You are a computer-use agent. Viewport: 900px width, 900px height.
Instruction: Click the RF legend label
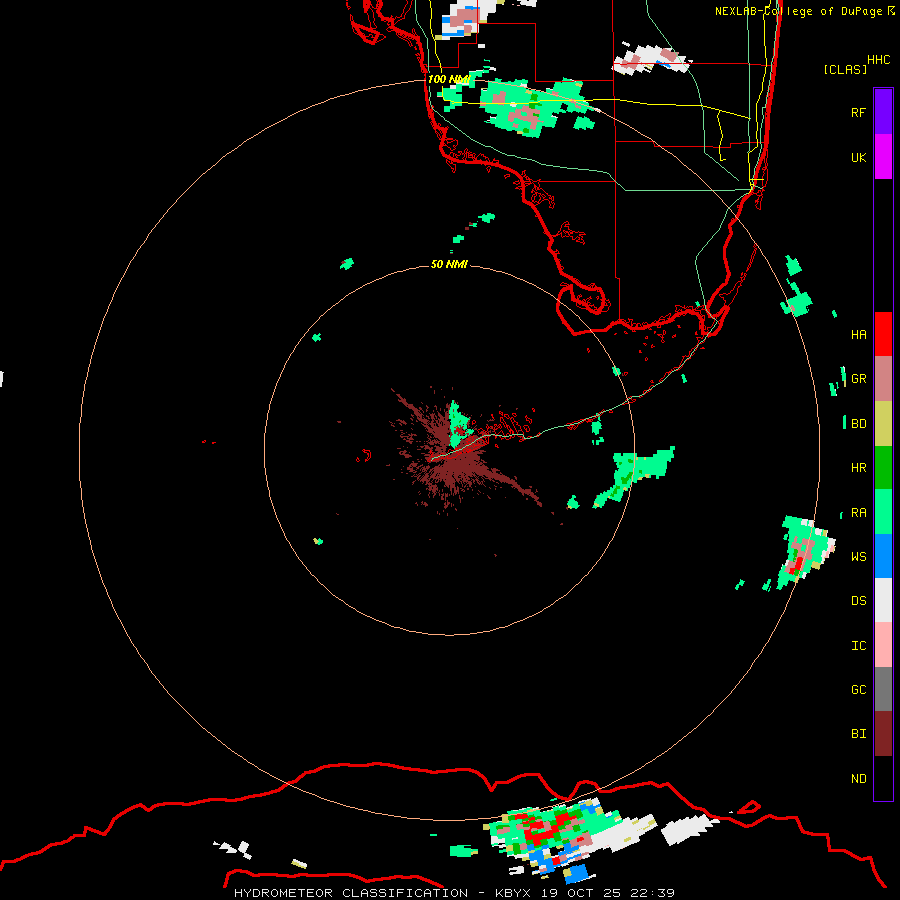point(858,112)
